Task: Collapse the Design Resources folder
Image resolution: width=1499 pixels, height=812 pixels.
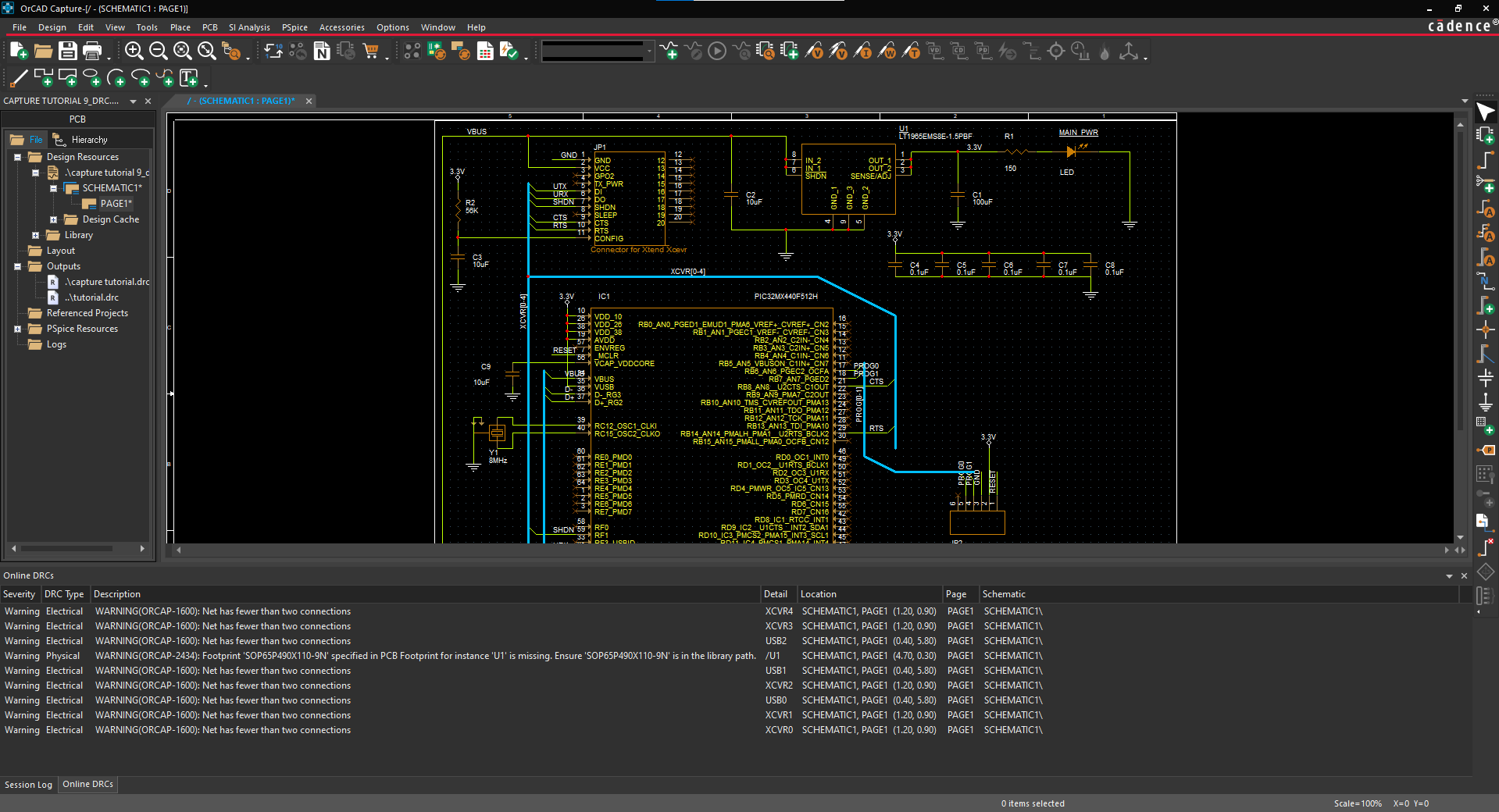Action: click(17, 156)
